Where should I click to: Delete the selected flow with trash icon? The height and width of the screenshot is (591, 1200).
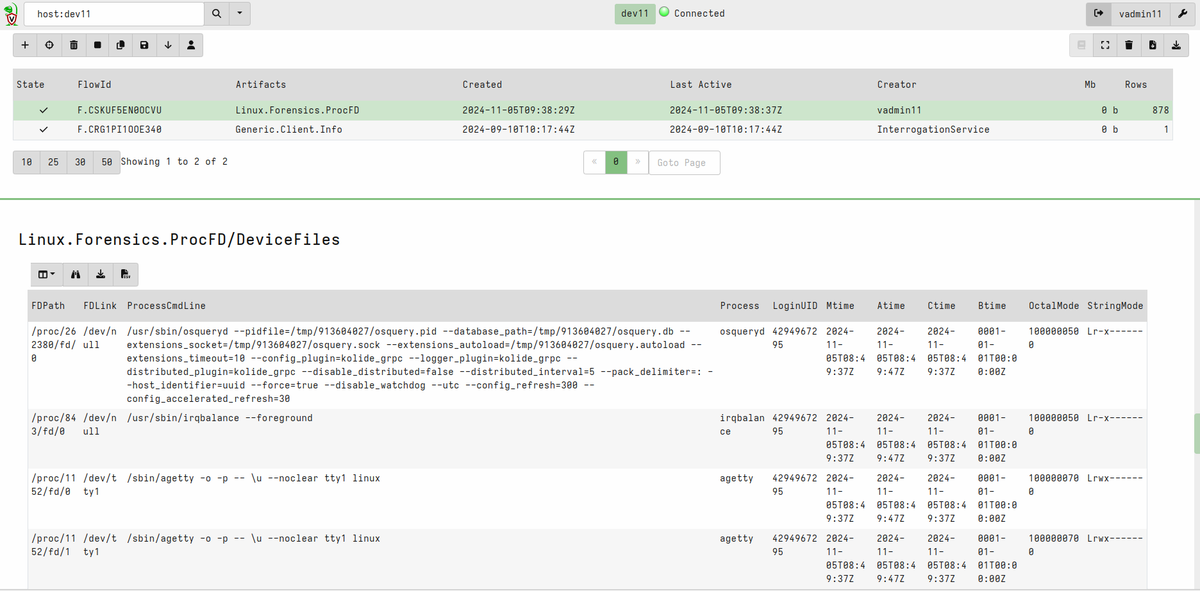coord(73,45)
